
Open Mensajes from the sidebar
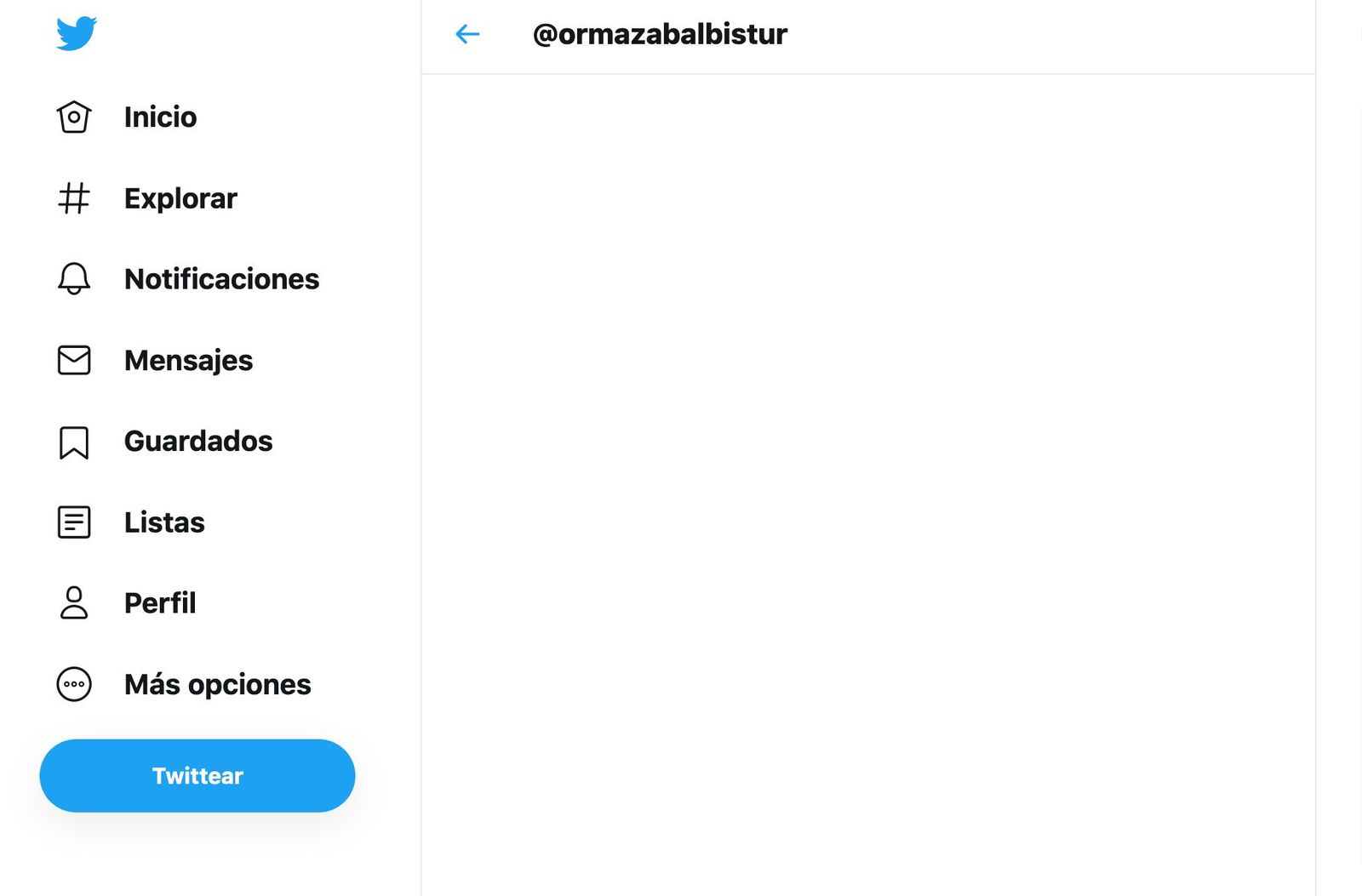[x=188, y=360]
